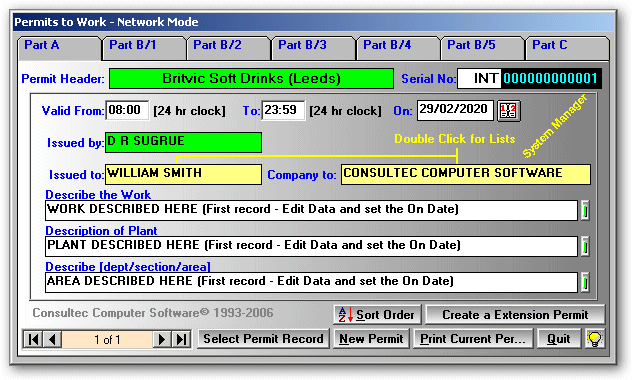Go to the next permit record
The width and height of the screenshot is (632, 380).
pos(162,339)
